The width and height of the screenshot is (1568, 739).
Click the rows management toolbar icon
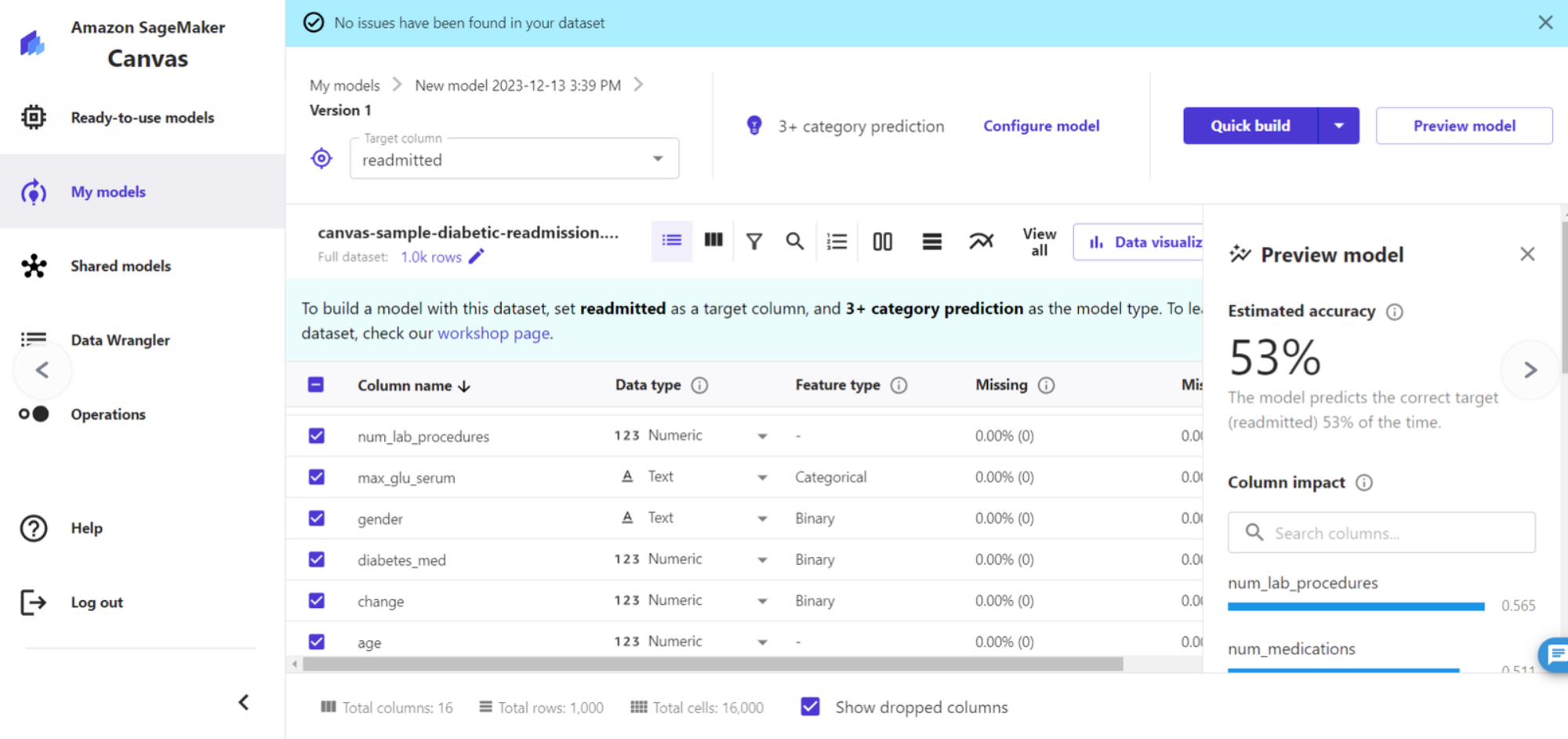pos(932,242)
